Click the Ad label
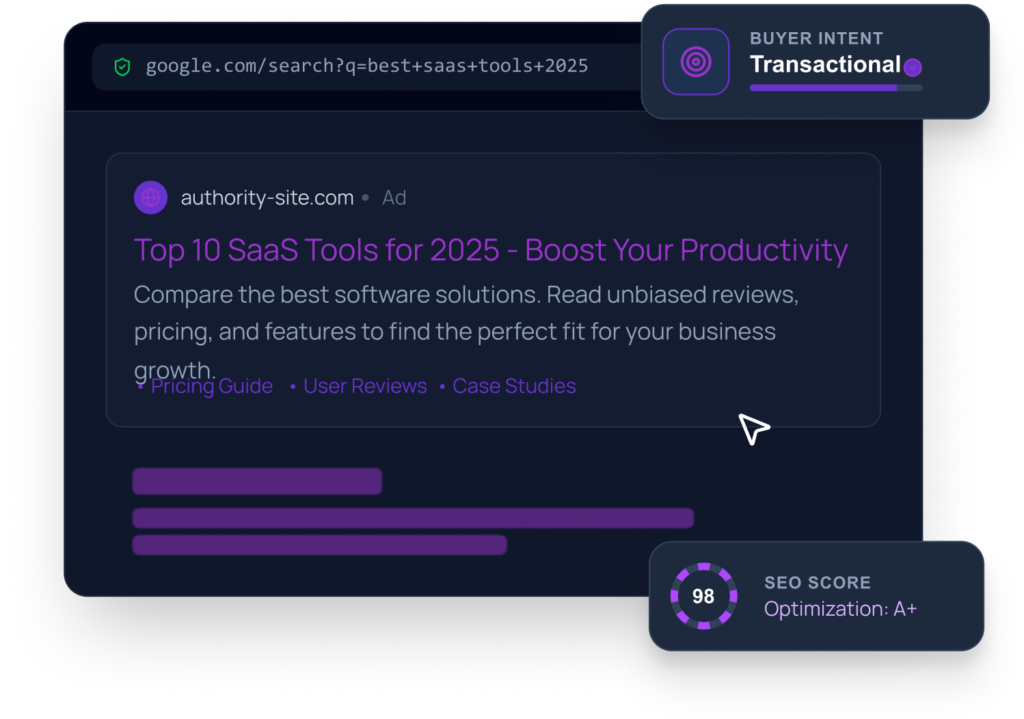Viewport: 1024px width, 719px height. [394, 198]
